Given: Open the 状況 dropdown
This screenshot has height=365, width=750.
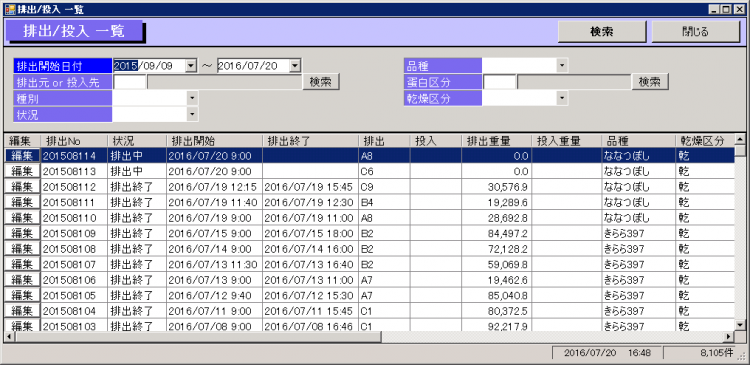Looking at the screenshot, I should click(192, 114).
